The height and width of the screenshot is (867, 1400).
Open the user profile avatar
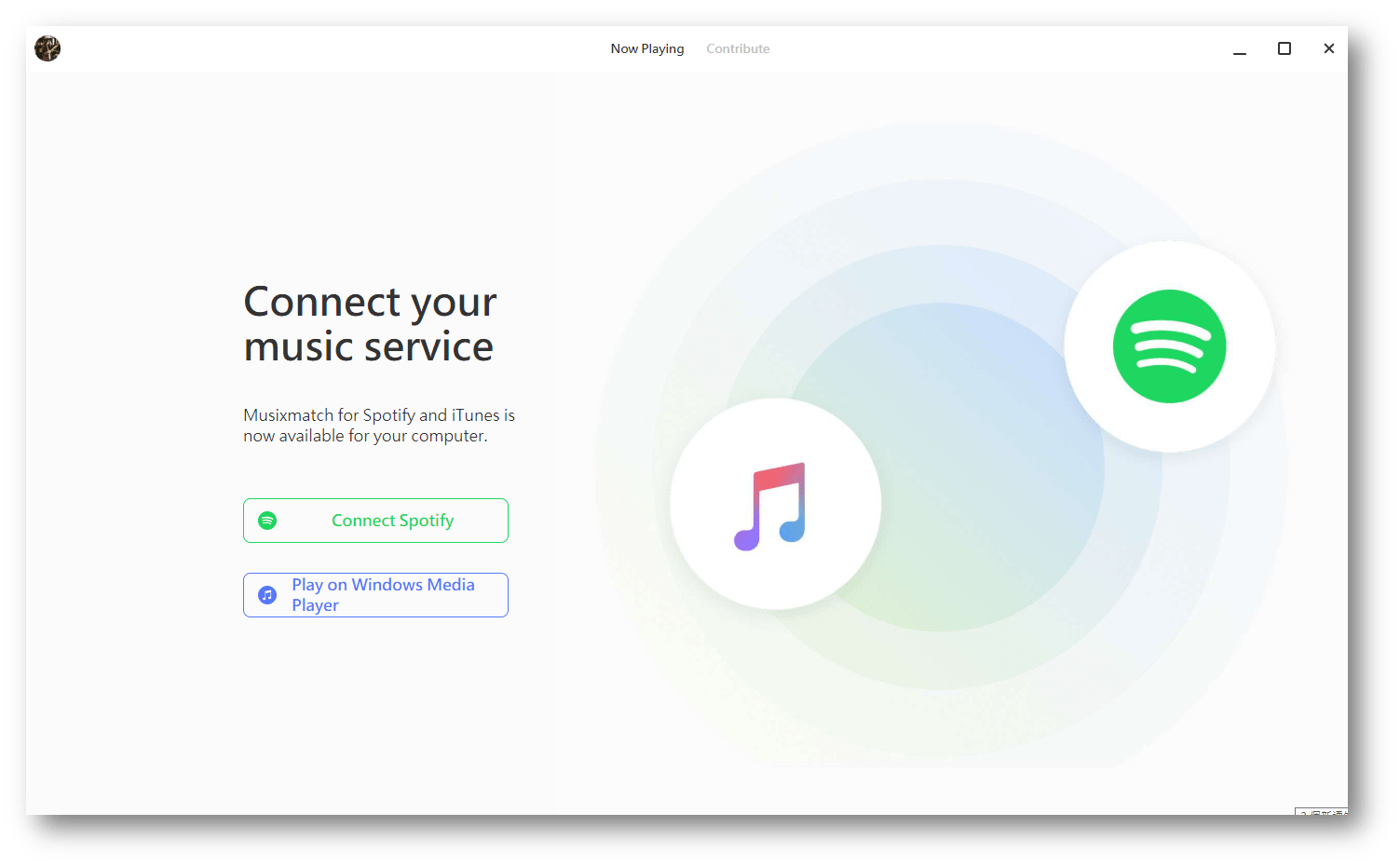pyautogui.click(x=48, y=48)
